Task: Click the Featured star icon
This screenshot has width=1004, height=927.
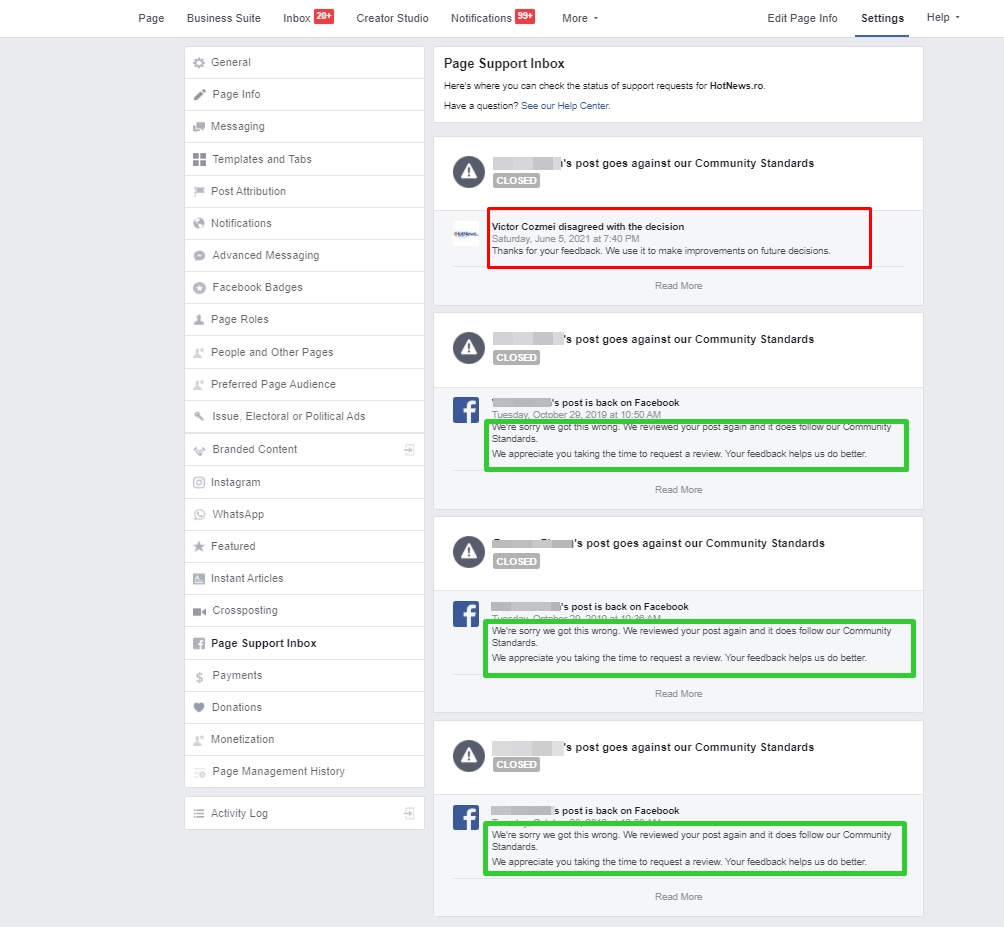Action: 199,547
